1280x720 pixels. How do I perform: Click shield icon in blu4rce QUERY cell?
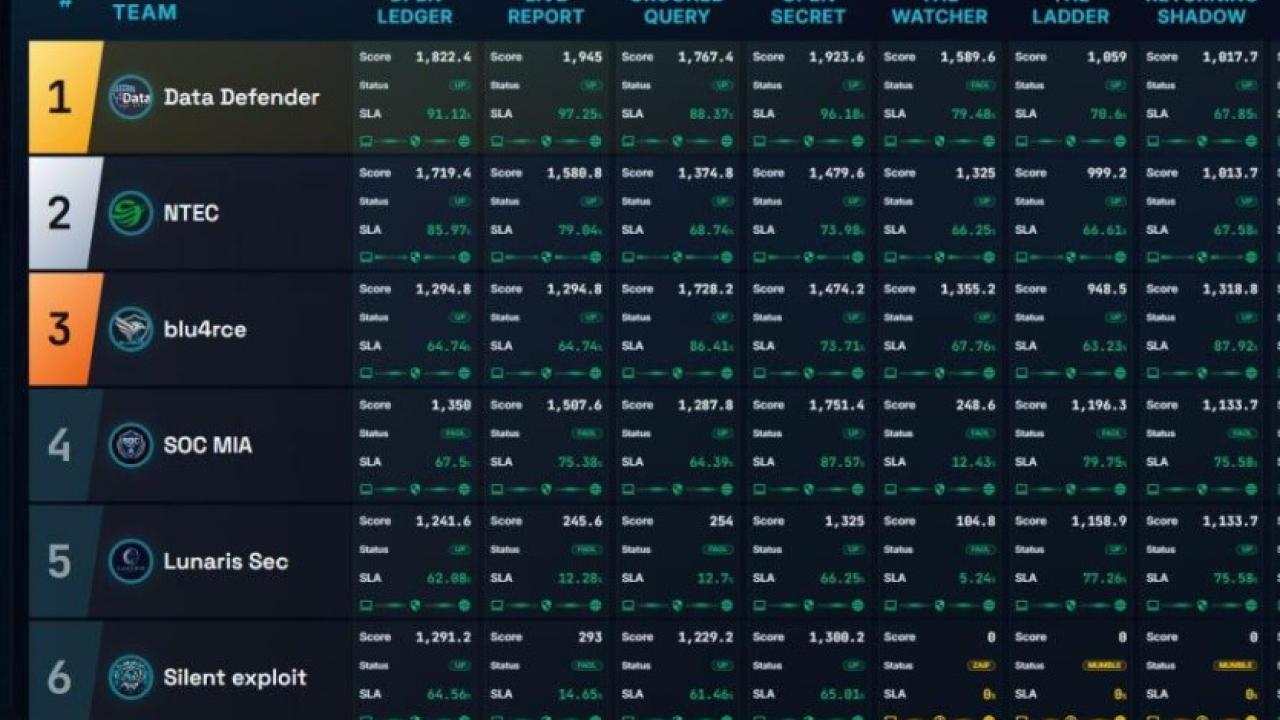[x=677, y=373]
